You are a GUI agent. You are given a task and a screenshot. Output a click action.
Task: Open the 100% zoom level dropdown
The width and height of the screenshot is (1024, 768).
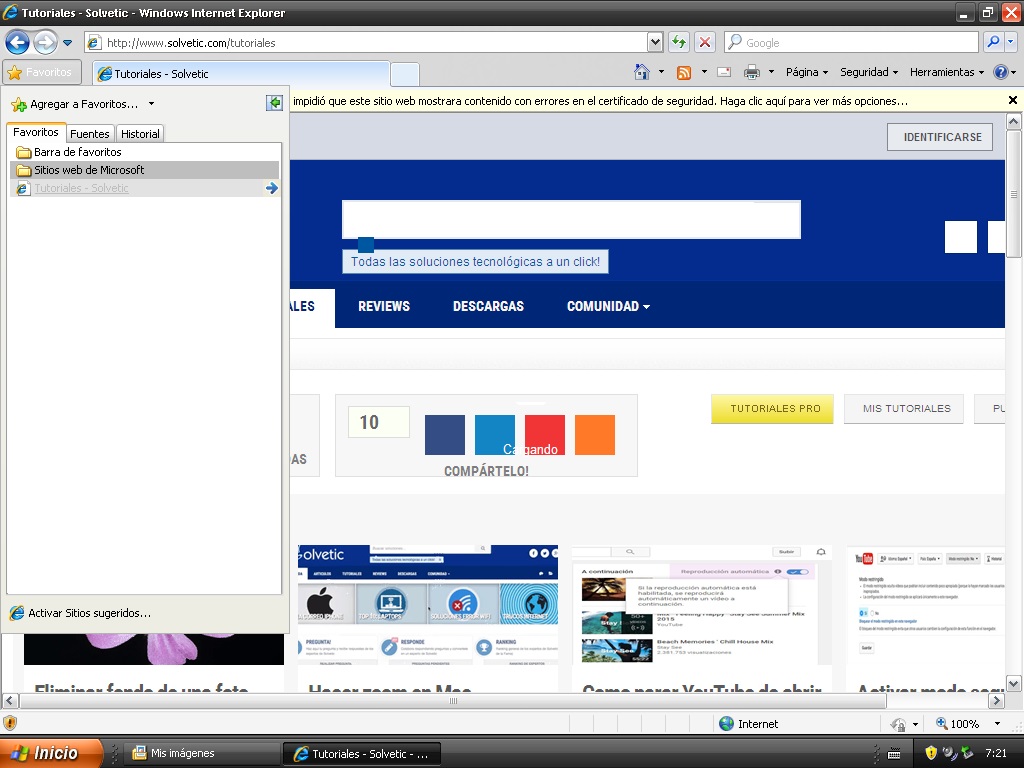[x=997, y=724]
